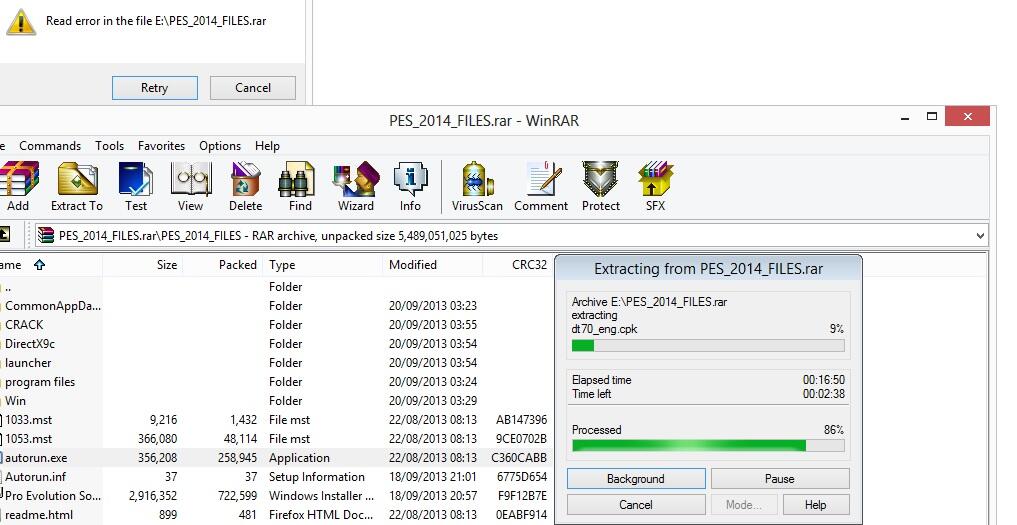
Task: Click the Firefox HTML Doc... type cell
Action: (321, 515)
